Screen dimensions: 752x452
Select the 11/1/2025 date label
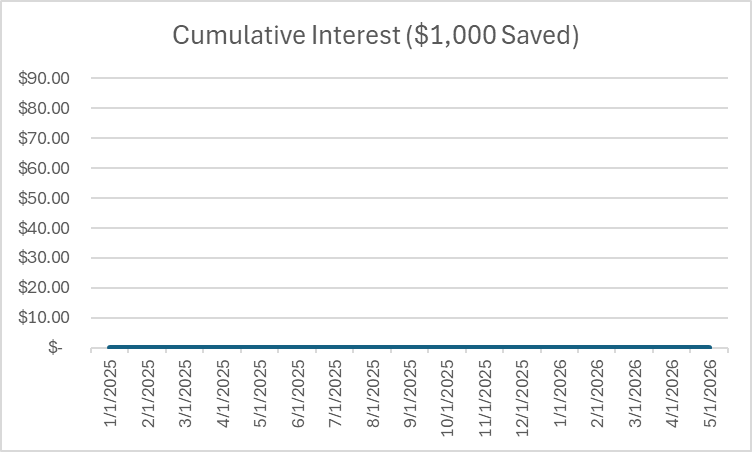[485, 396]
